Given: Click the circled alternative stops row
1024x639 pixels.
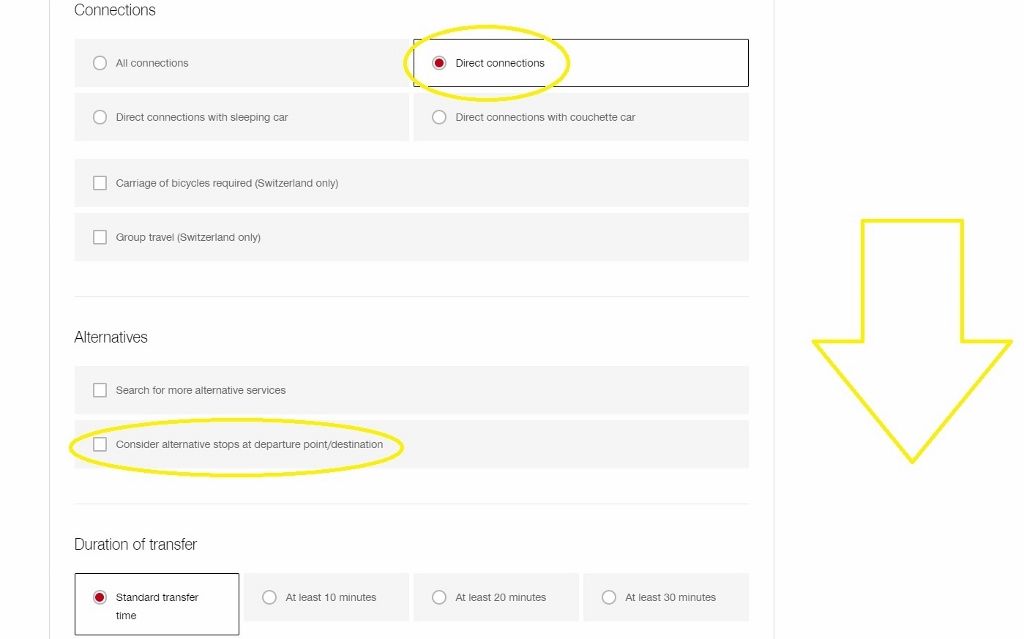Looking at the screenshot, I should (x=237, y=444).
